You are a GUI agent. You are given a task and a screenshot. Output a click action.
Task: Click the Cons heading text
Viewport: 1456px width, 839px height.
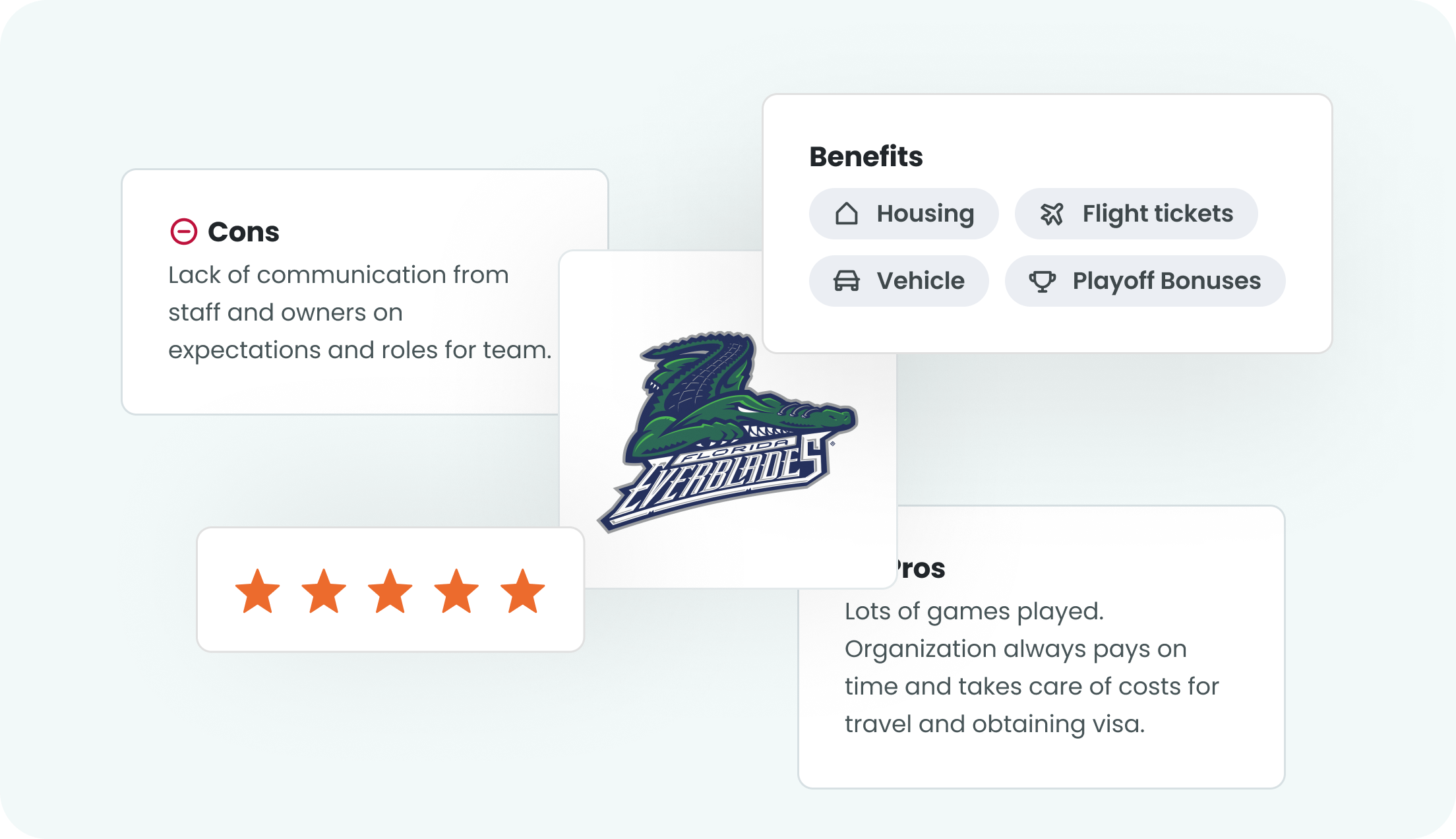pos(243,232)
